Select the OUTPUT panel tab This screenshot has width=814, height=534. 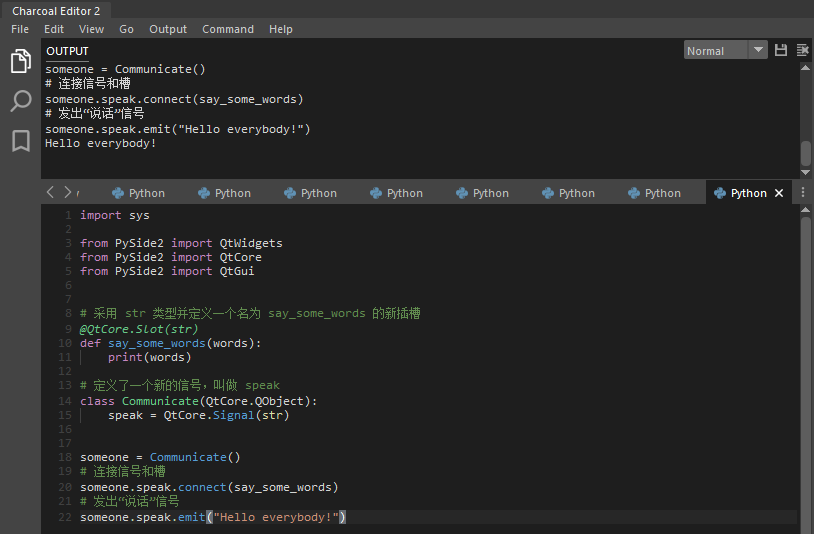click(x=67, y=51)
